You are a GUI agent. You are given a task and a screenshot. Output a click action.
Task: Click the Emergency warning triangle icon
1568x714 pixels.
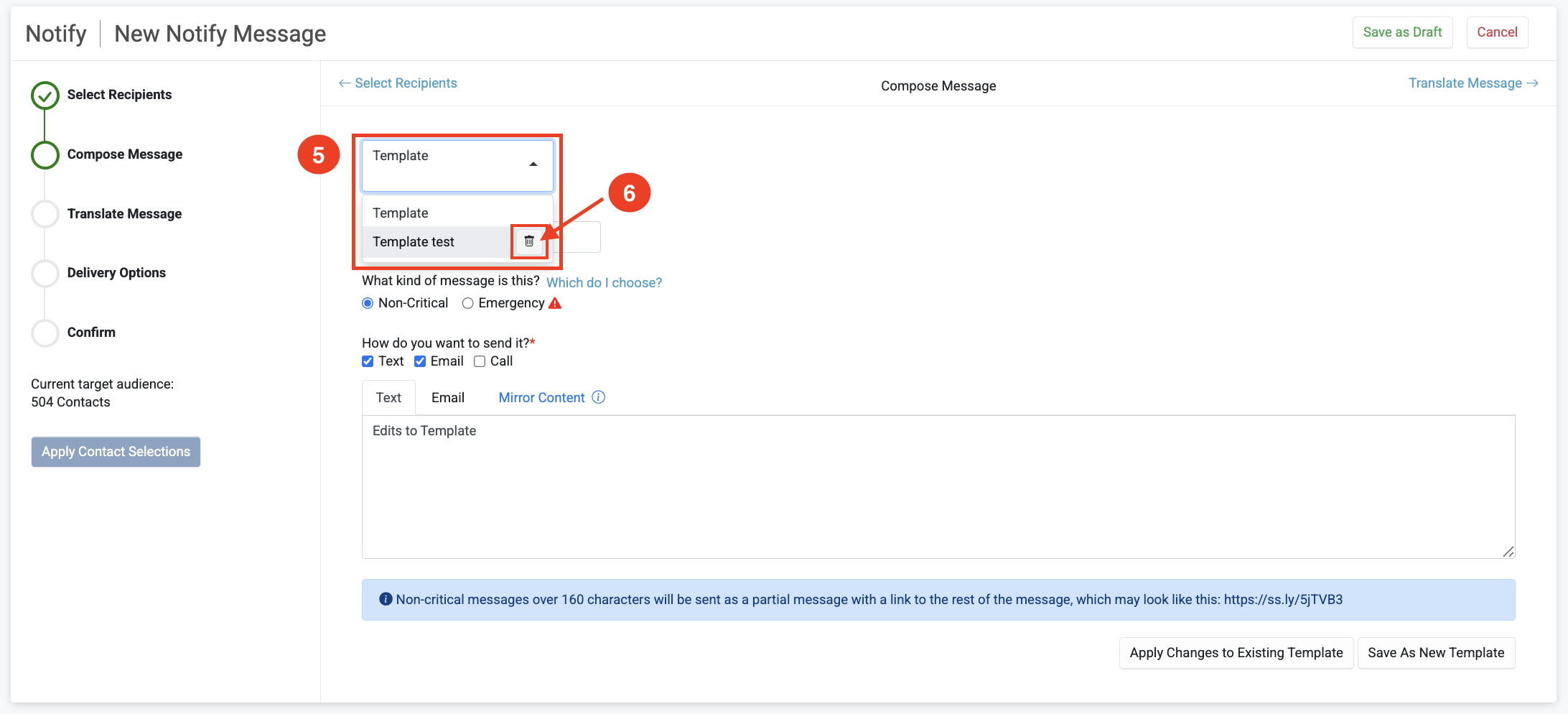click(x=555, y=303)
